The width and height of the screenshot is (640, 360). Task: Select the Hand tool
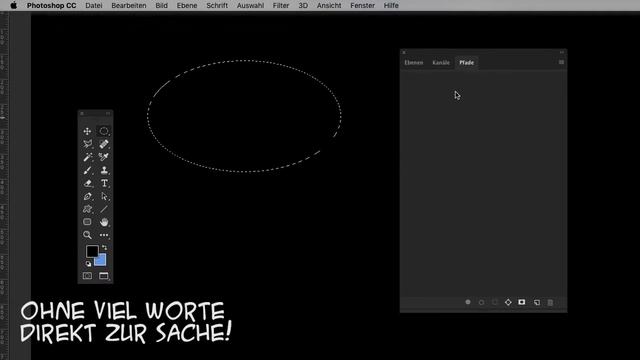click(104, 222)
